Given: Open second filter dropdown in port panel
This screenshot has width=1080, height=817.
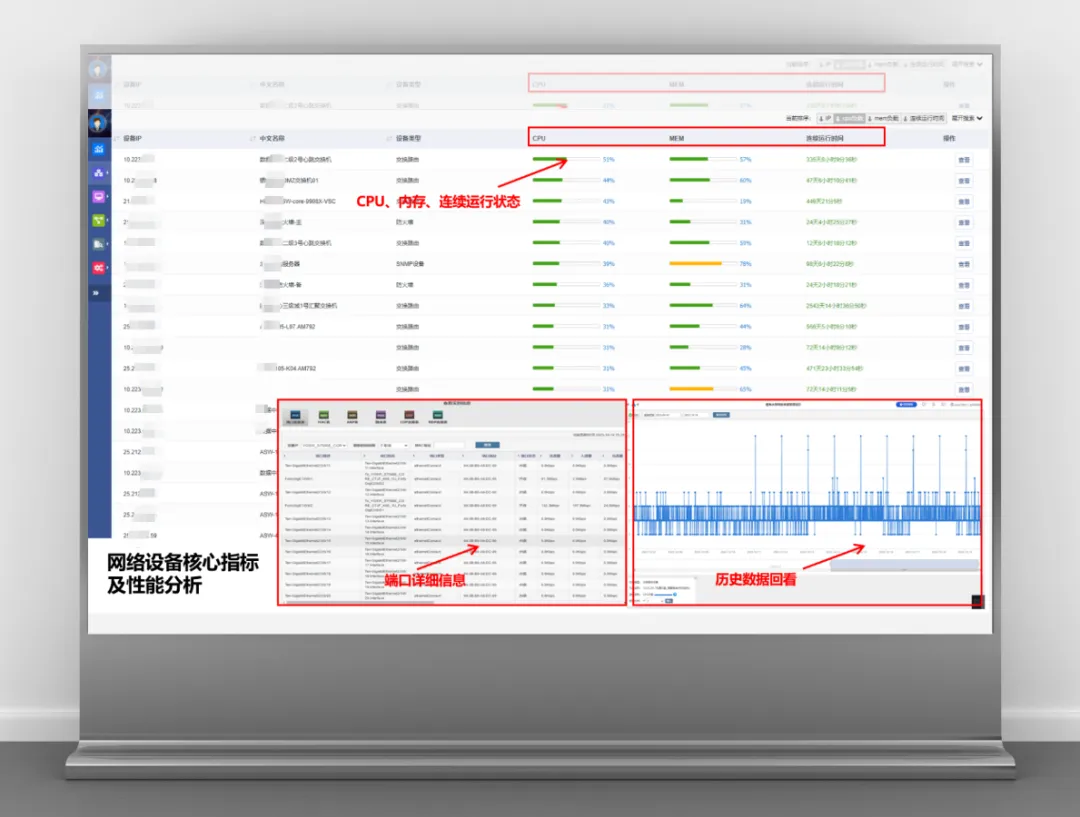Looking at the screenshot, I should click(x=394, y=446).
